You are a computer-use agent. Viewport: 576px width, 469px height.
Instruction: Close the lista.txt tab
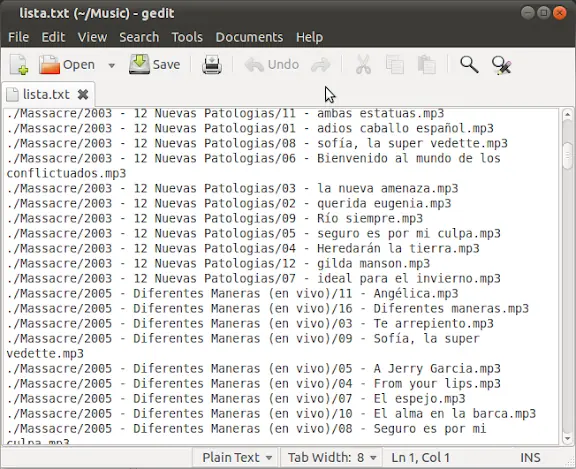(83, 95)
